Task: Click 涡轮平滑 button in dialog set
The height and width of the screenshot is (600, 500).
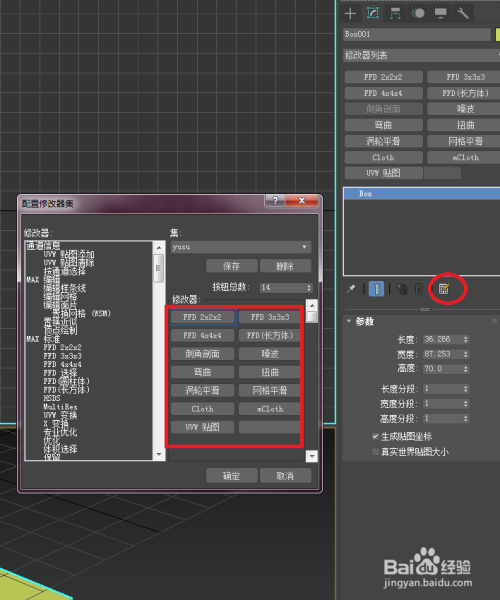Action: point(202,391)
